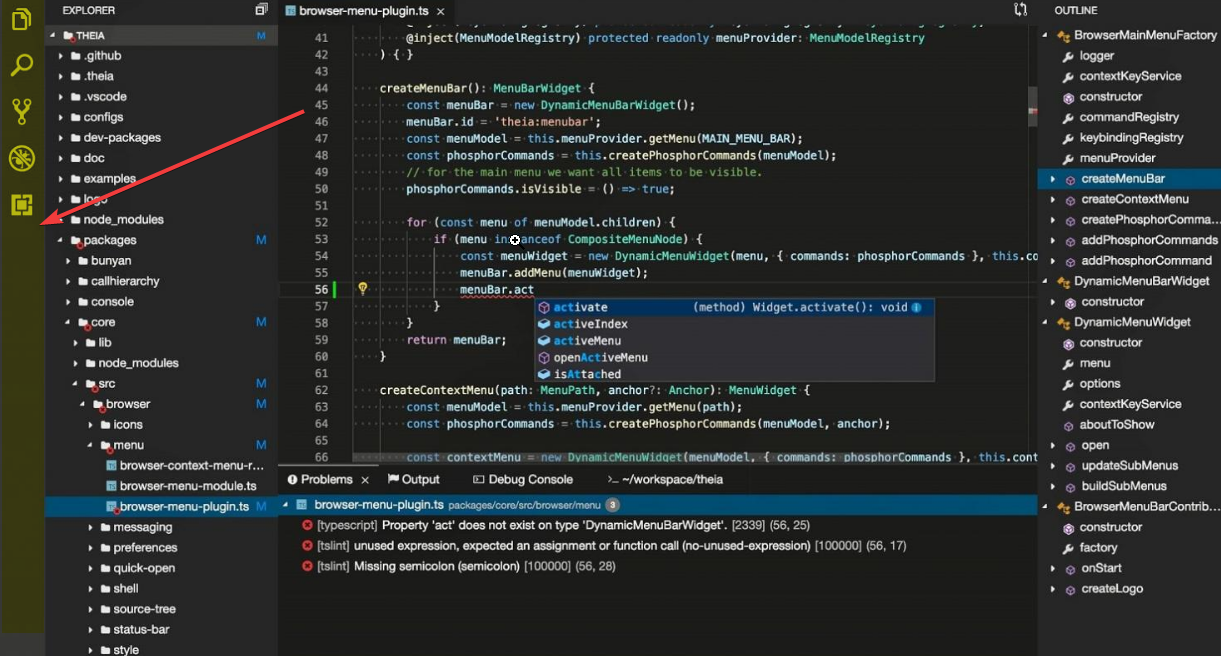Select the Missing semicolon problem row
Image resolution: width=1221 pixels, height=656 pixels.
(658, 566)
